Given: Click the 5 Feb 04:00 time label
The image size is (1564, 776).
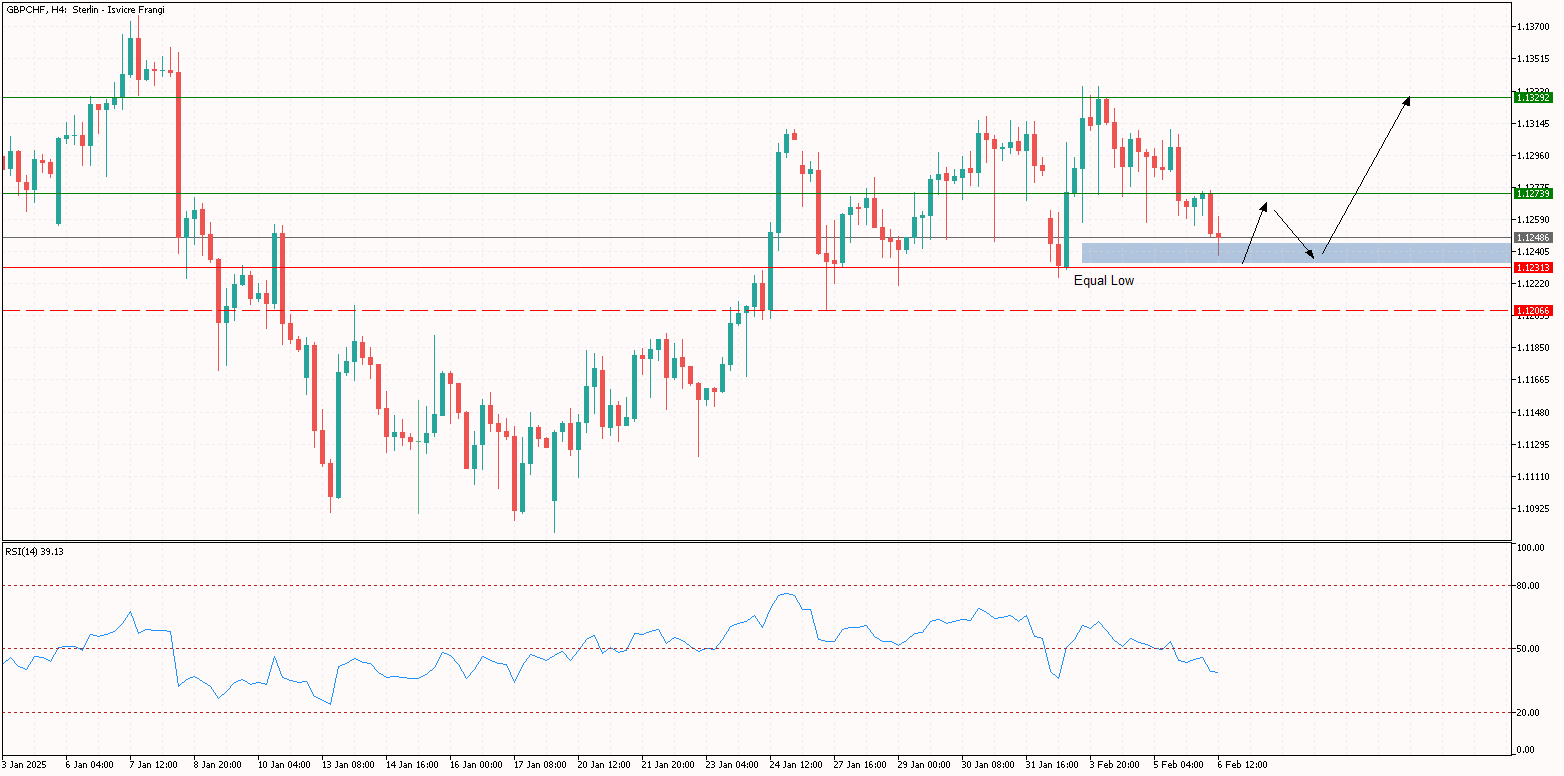Looking at the screenshot, I should coord(1179,765).
